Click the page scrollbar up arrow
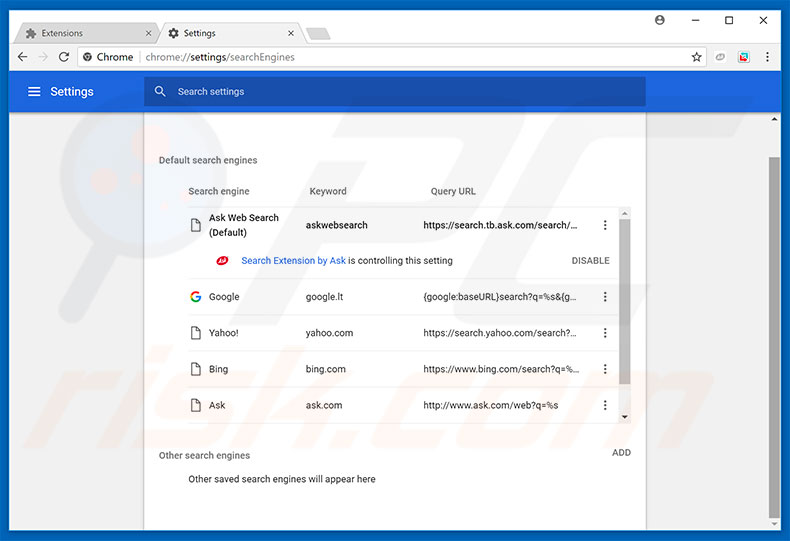This screenshot has height=541, width=790. (774, 119)
